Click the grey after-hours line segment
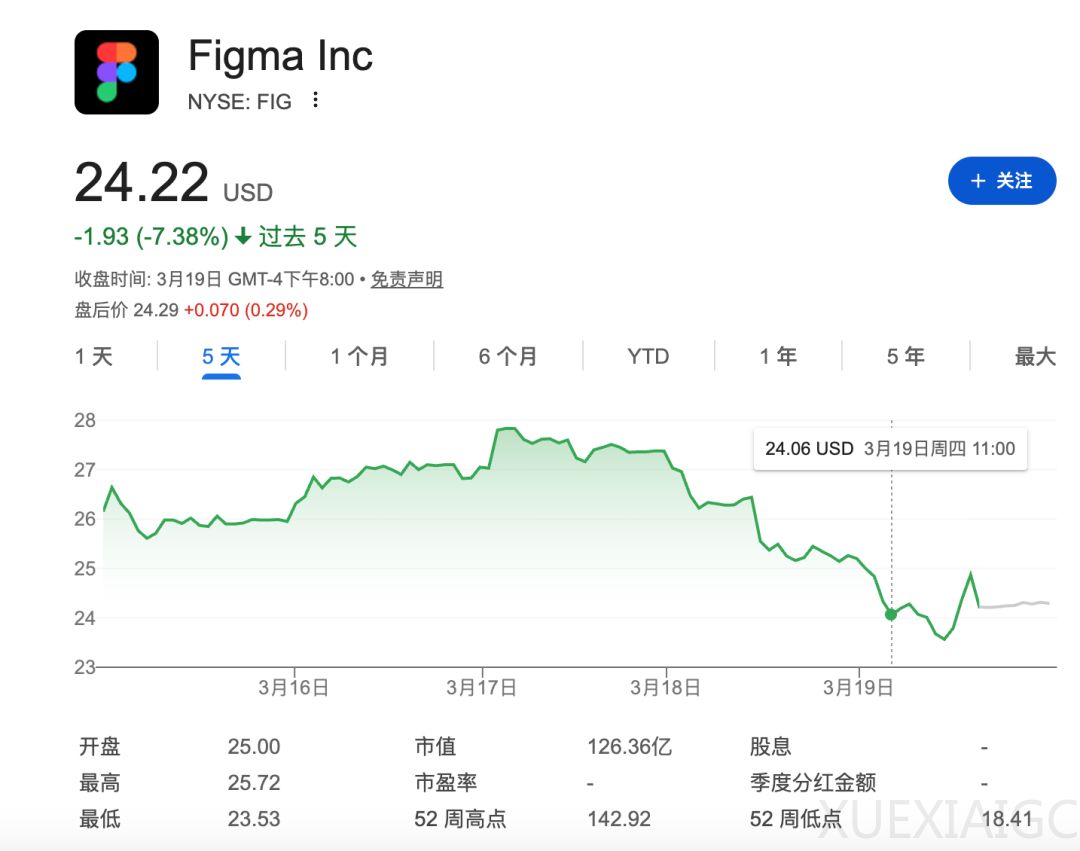 click(x=1015, y=605)
